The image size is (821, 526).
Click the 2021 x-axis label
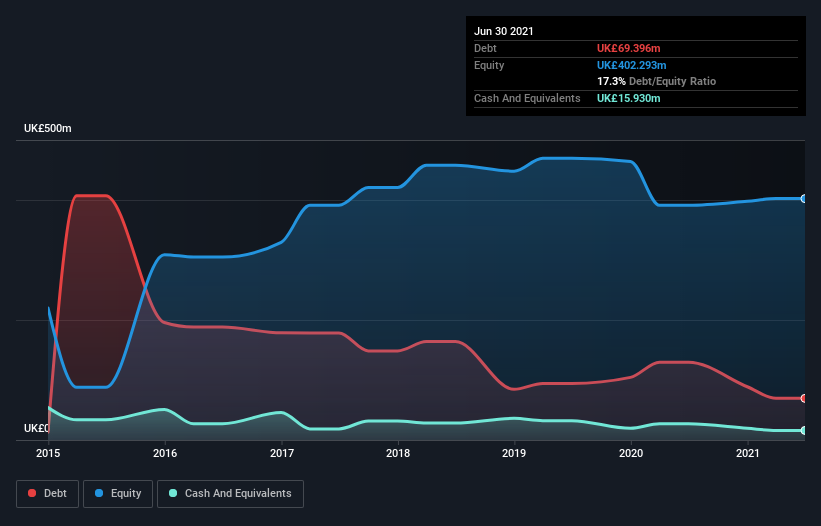(748, 453)
